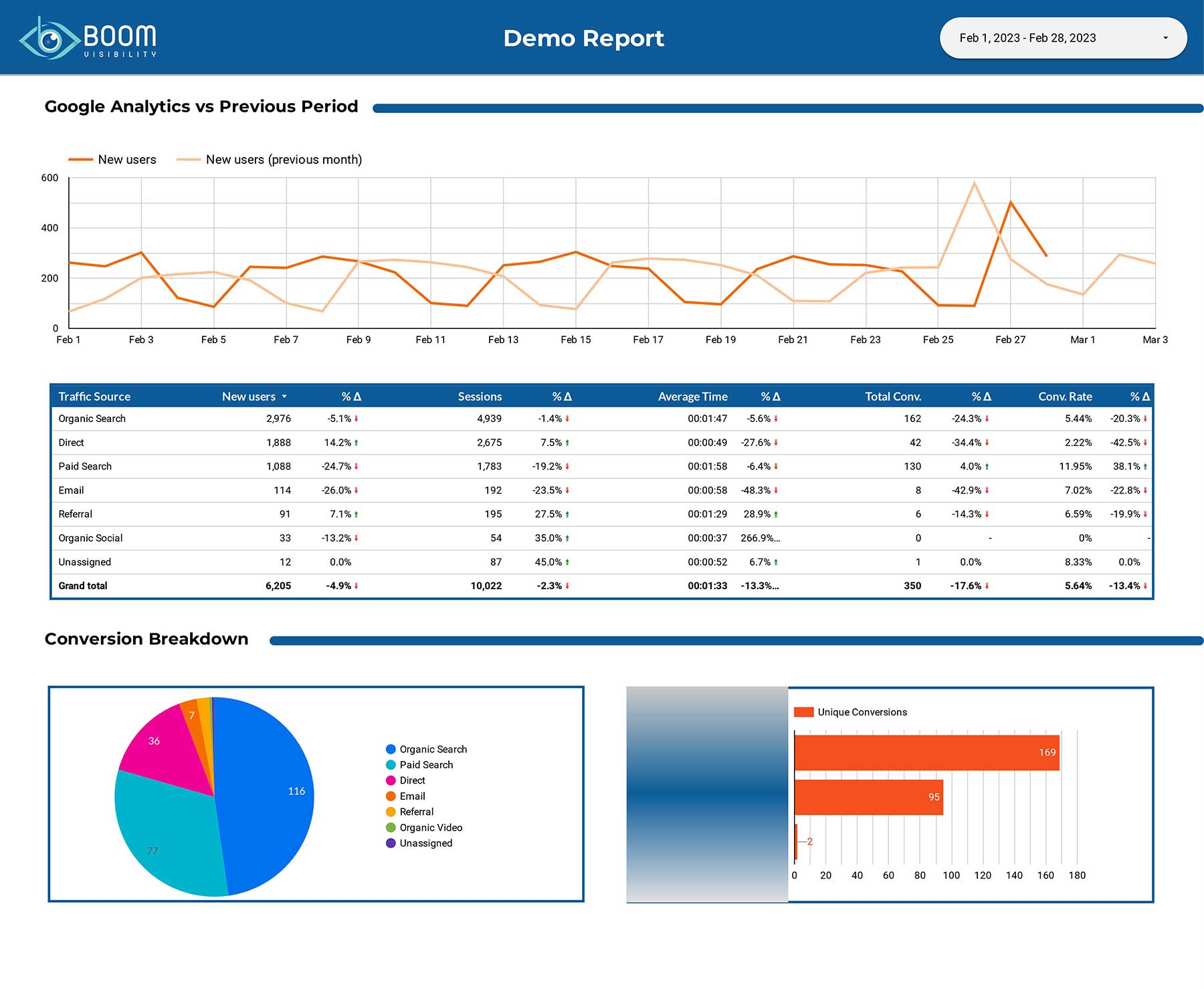Click the bar labeled 169
Screen dimensions: 1204x989
(926, 753)
